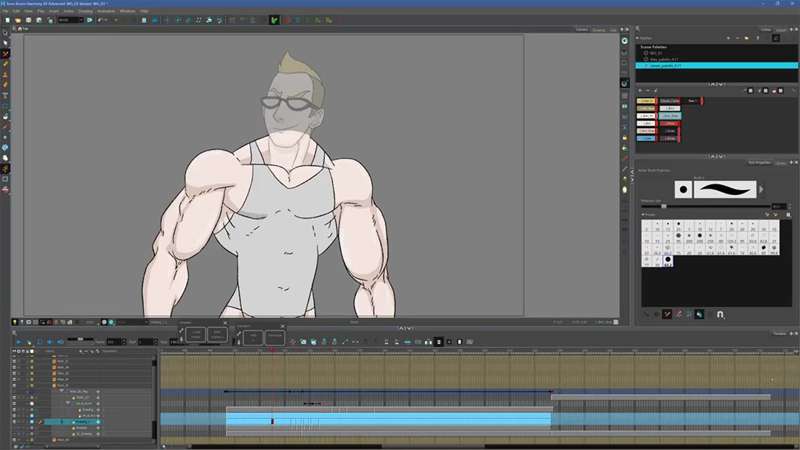The height and width of the screenshot is (450, 800).
Task: Click the red icon right of scripting icon
Action: coord(287,20)
